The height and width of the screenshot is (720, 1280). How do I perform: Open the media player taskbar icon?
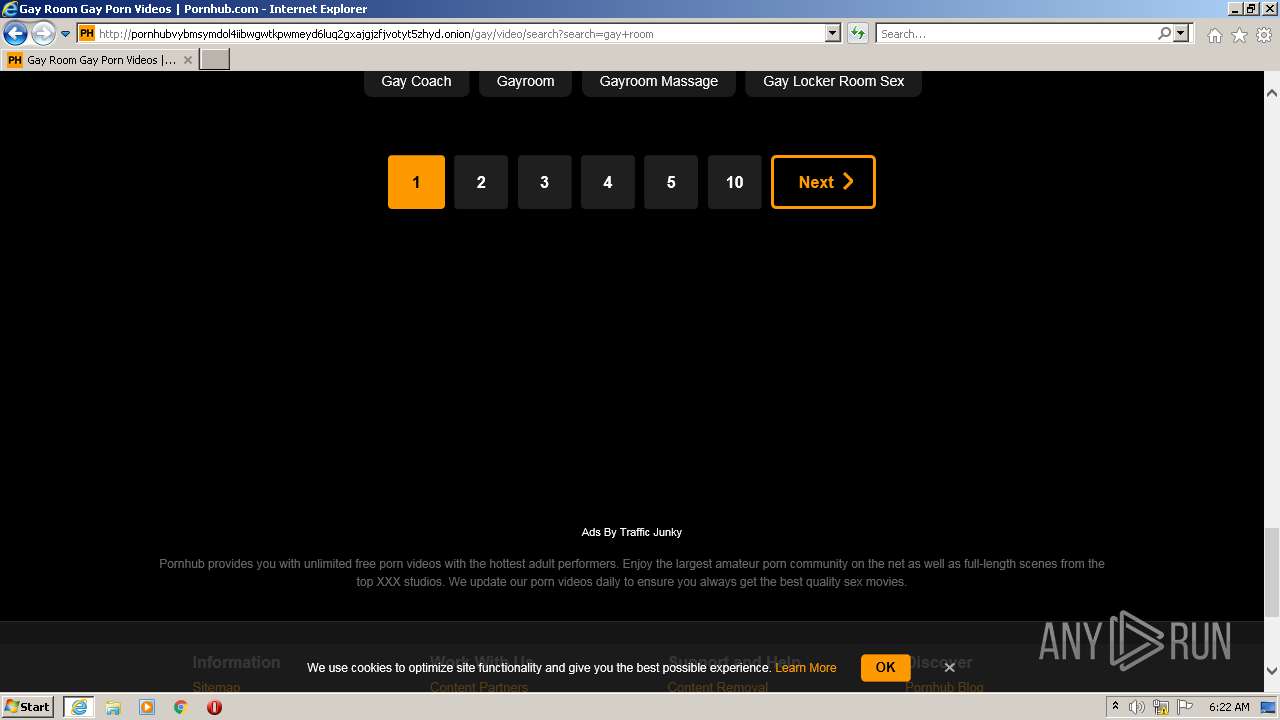(147, 707)
